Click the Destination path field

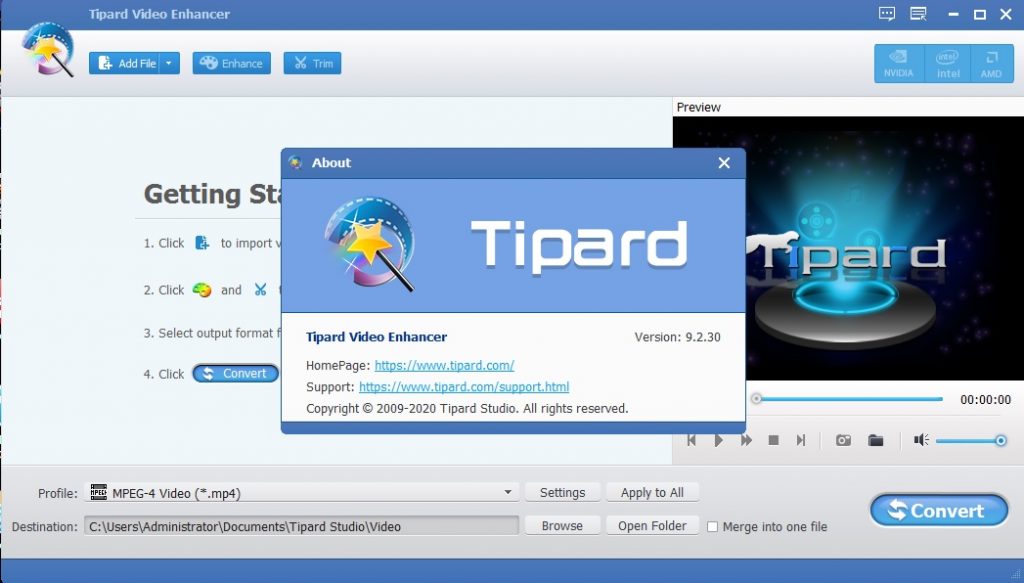pyautogui.click(x=302, y=526)
